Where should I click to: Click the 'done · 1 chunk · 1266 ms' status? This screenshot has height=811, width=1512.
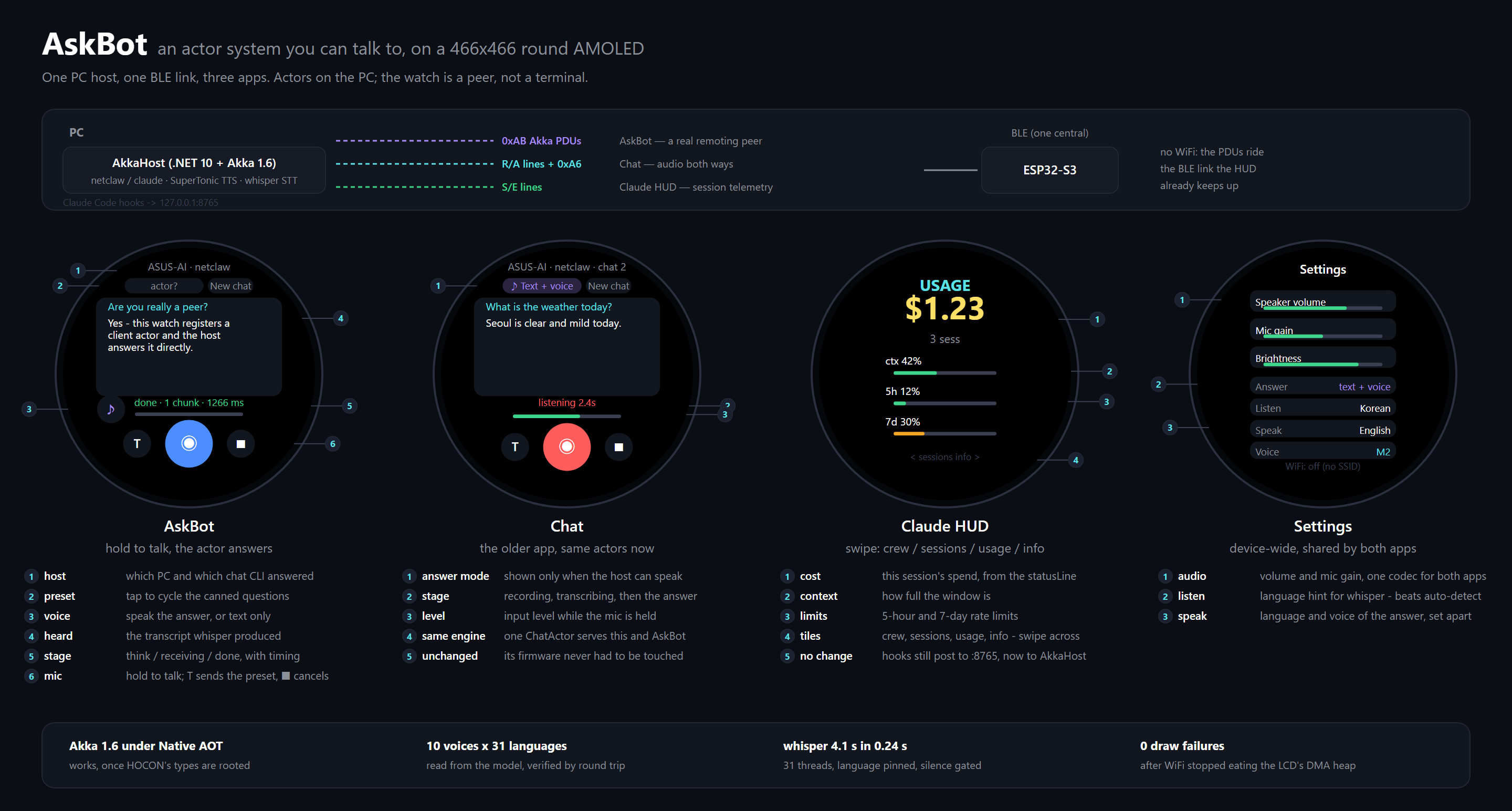pos(188,402)
